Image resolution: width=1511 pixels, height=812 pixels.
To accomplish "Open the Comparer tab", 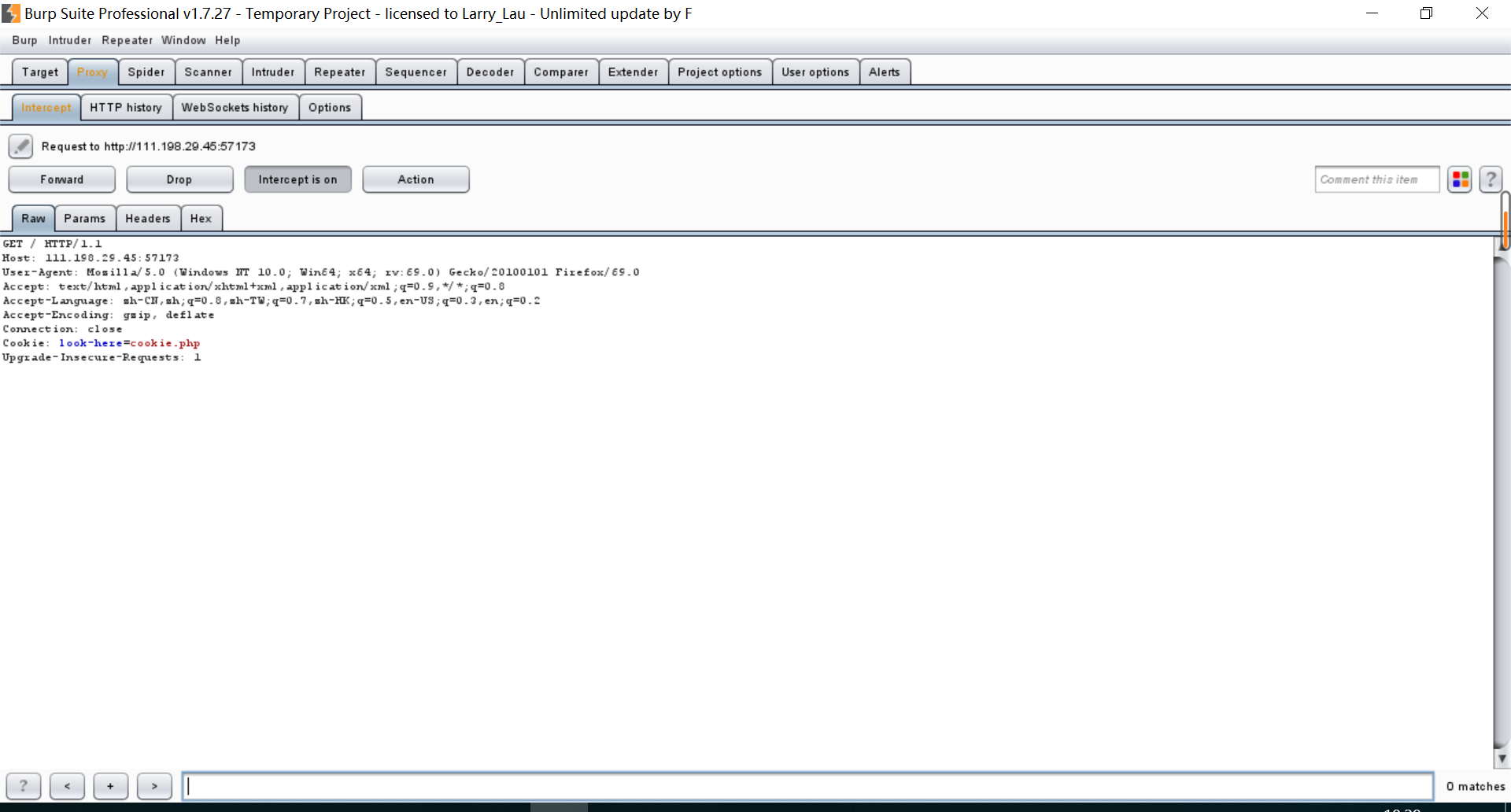I will (561, 72).
